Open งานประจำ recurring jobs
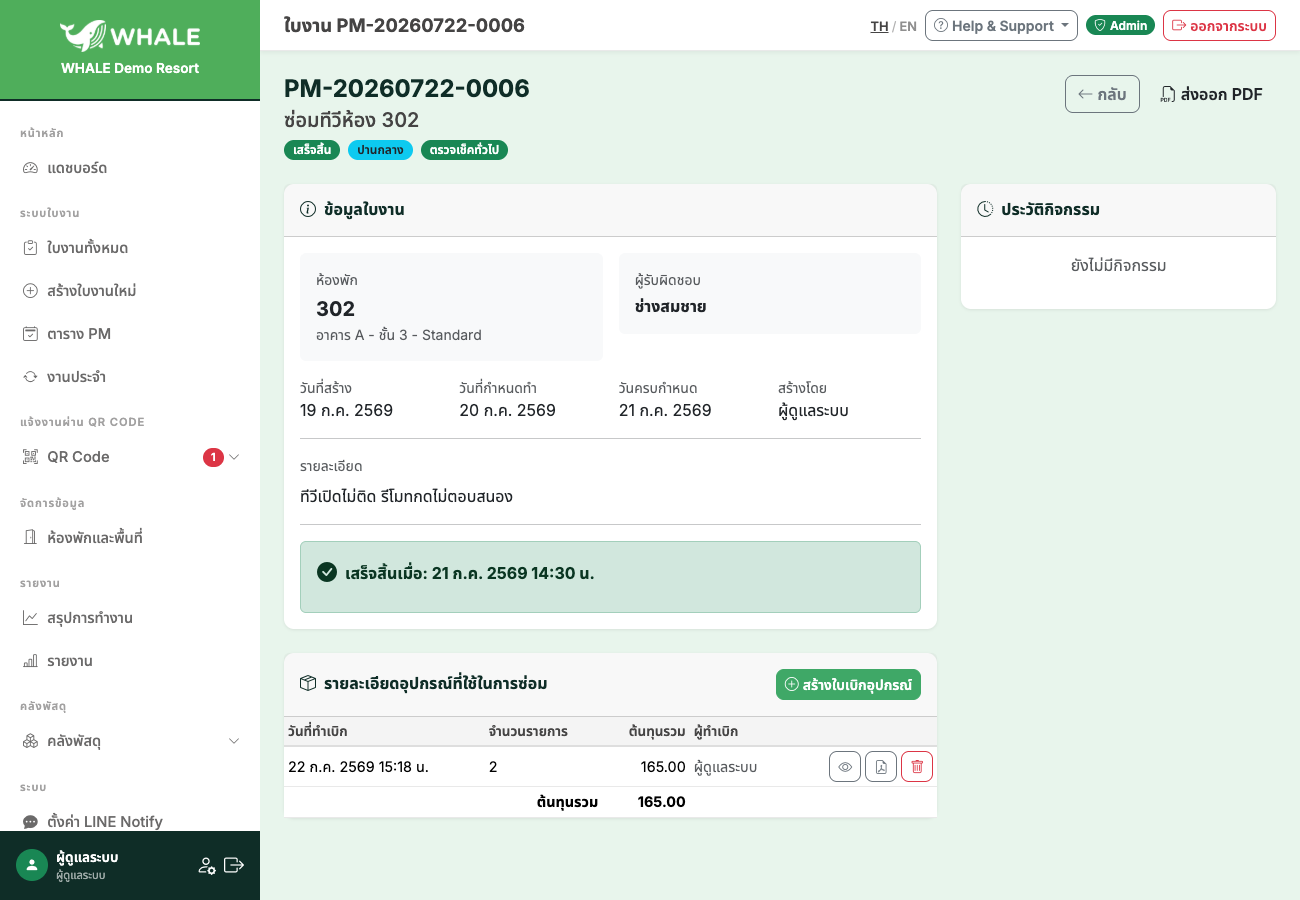This screenshot has height=900, width=1300. tap(130, 377)
